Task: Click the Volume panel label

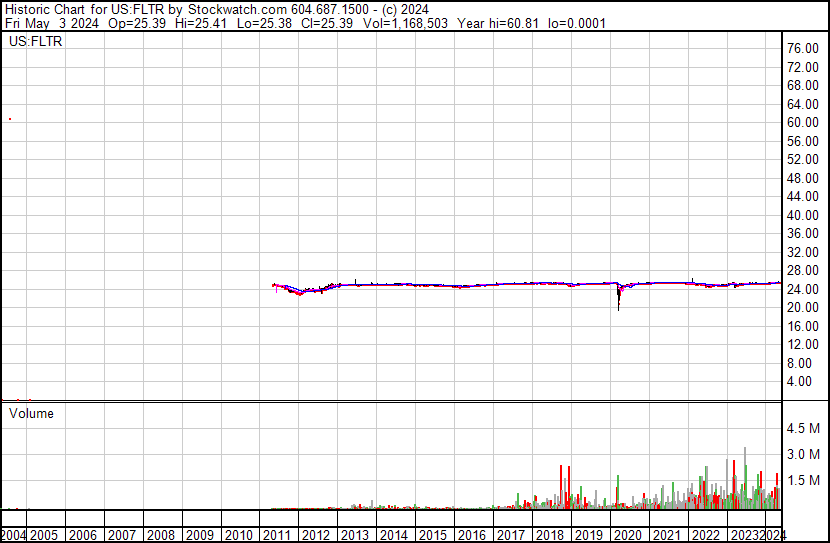Action: pos(31,413)
